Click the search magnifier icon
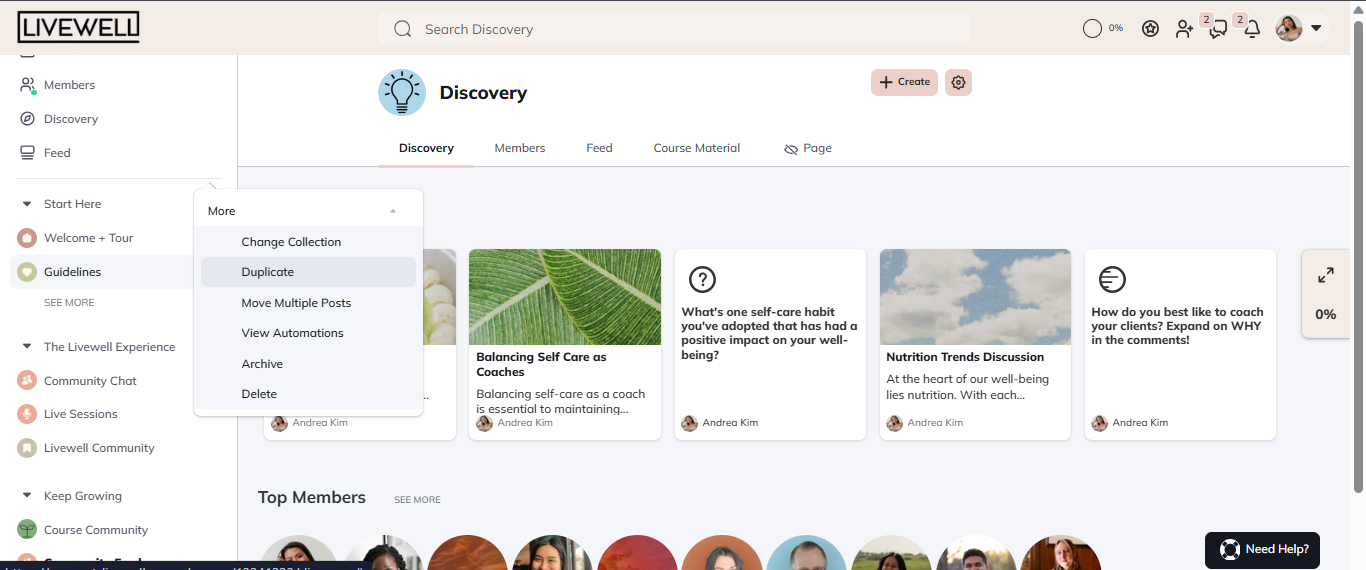This screenshot has height=570, width=1366. (x=403, y=29)
